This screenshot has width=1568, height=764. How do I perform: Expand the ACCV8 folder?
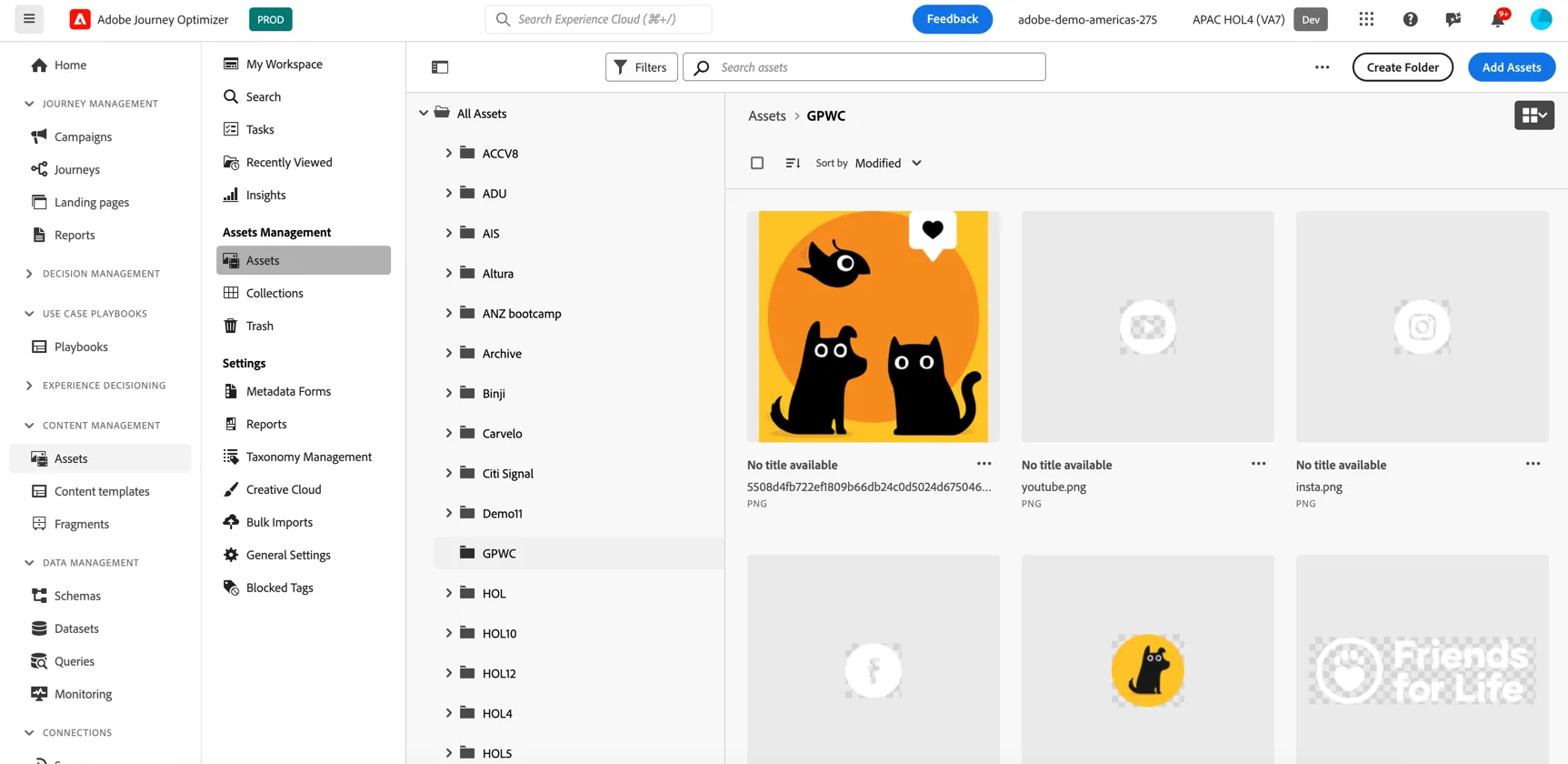(x=449, y=153)
